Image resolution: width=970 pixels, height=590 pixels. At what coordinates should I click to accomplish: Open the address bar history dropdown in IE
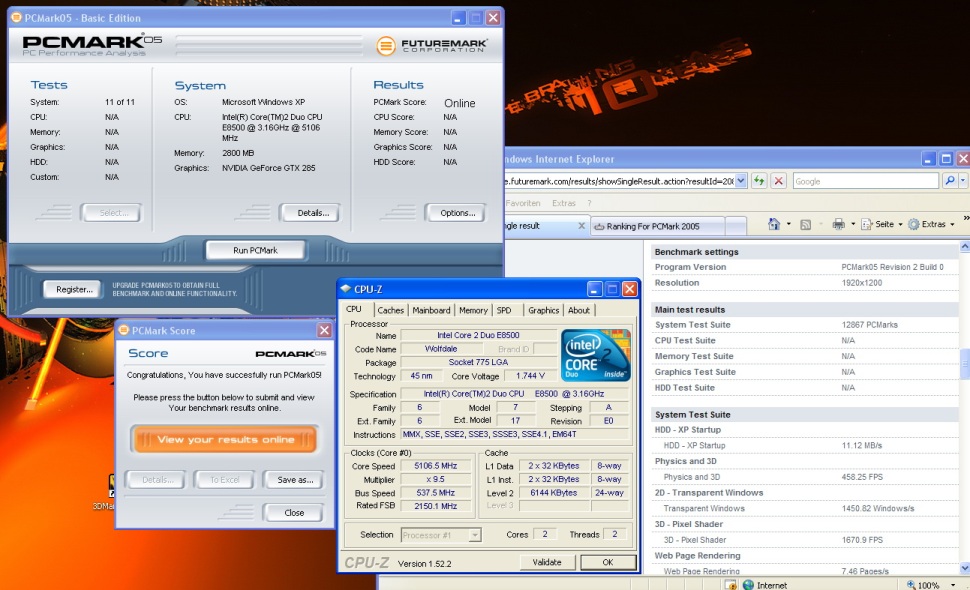pyautogui.click(x=740, y=181)
